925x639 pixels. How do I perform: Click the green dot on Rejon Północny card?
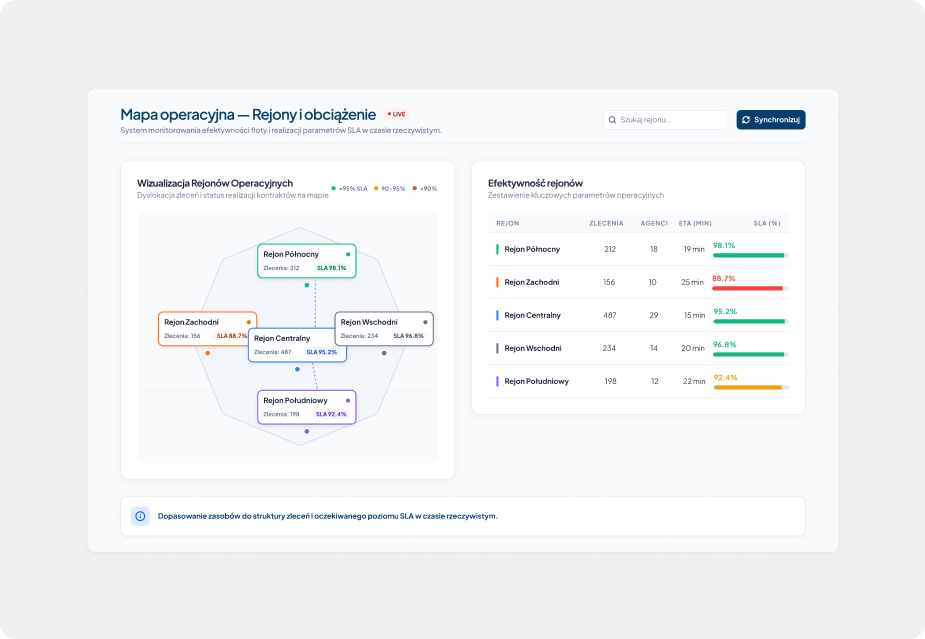tap(348, 254)
